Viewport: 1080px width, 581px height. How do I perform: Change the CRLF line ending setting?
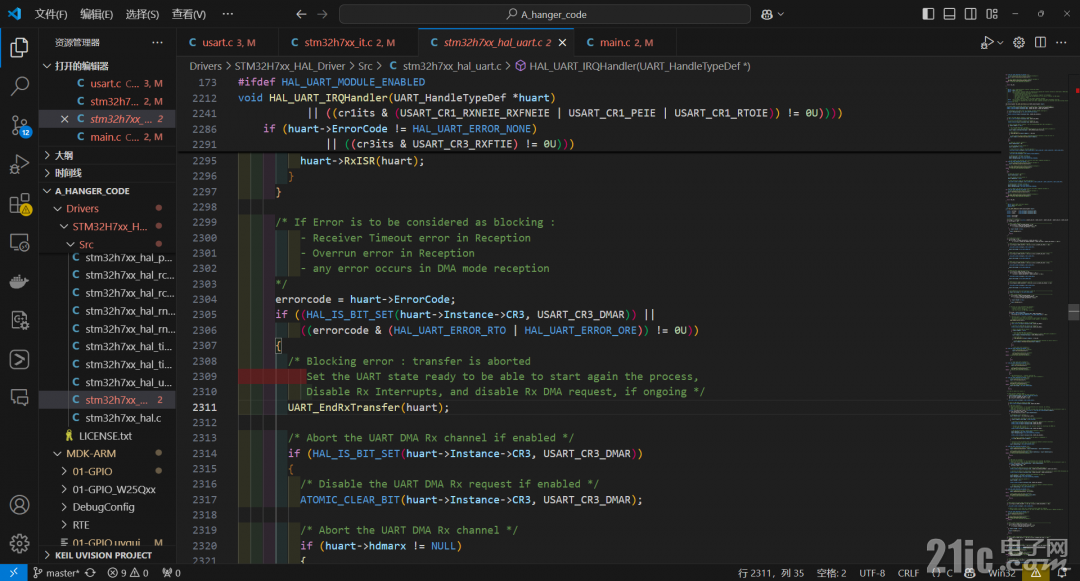[x=908, y=573]
